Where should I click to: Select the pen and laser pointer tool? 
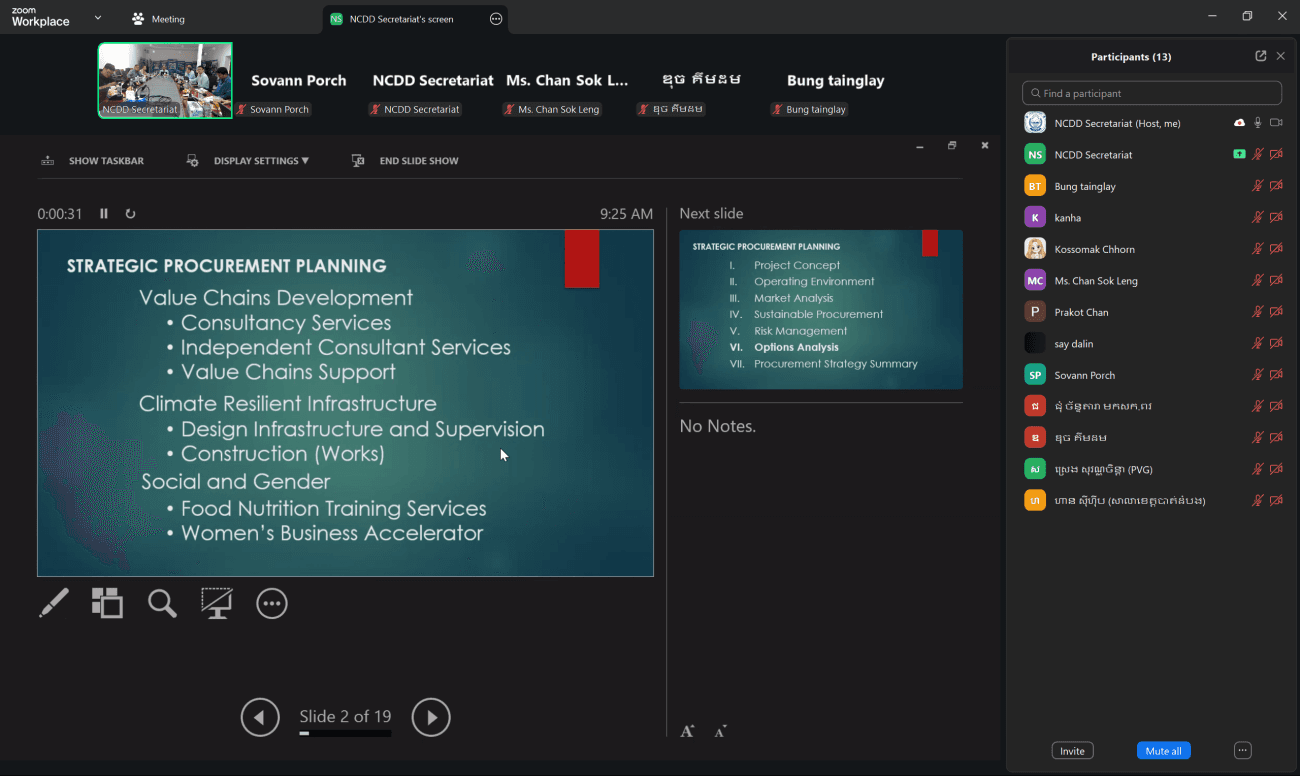[54, 603]
